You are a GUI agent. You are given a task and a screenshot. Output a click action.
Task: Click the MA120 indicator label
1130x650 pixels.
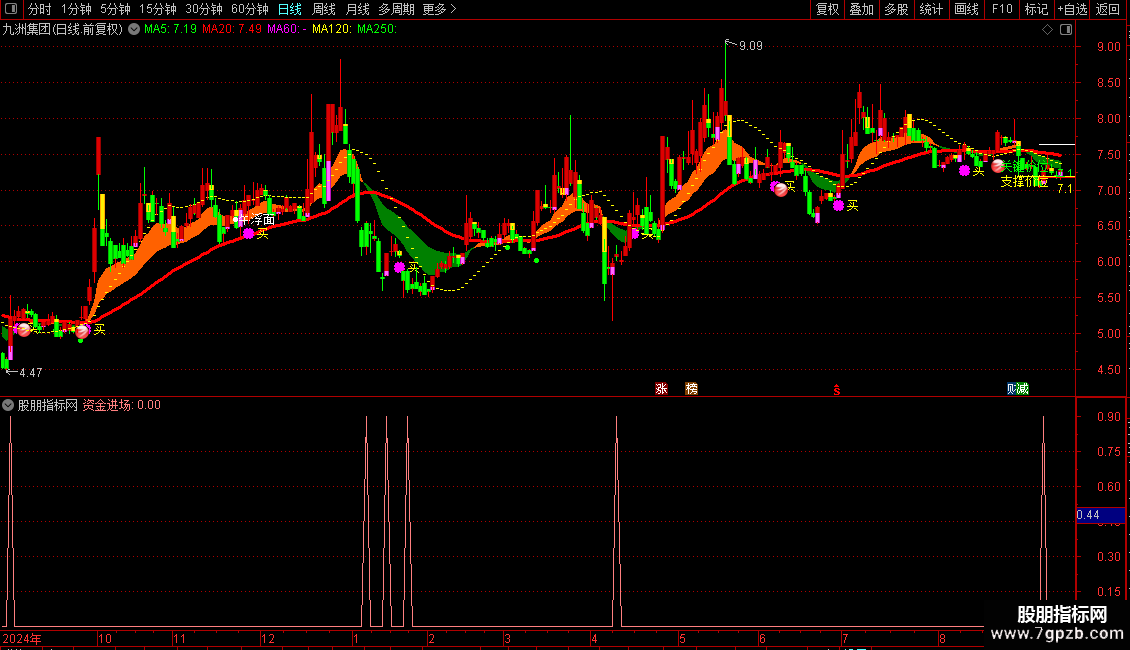(x=332, y=29)
